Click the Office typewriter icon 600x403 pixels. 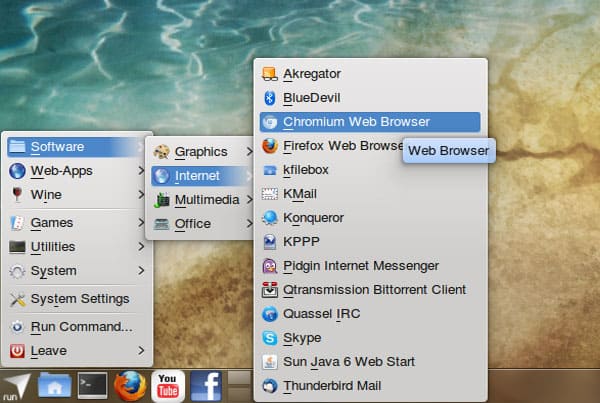tap(161, 224)
